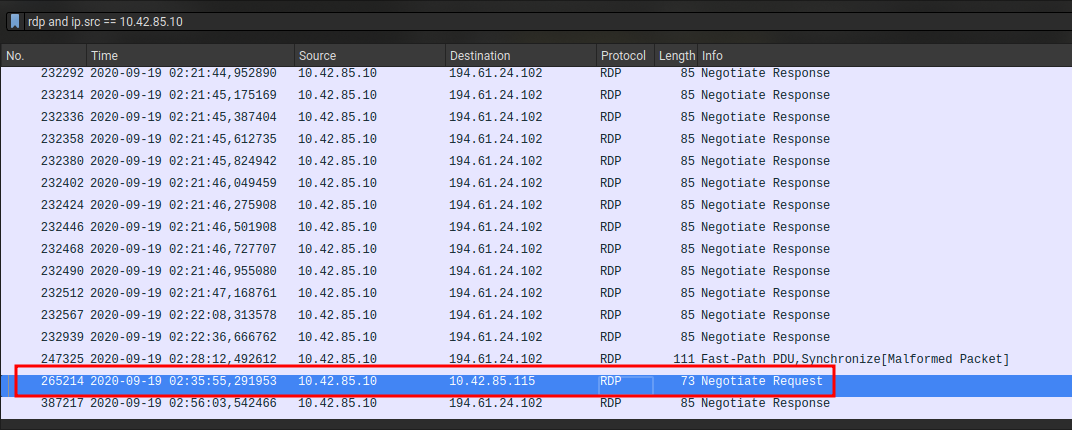Click the horizontal scrollbar below the packet list

pyautogui.click(x=536, y=424)
